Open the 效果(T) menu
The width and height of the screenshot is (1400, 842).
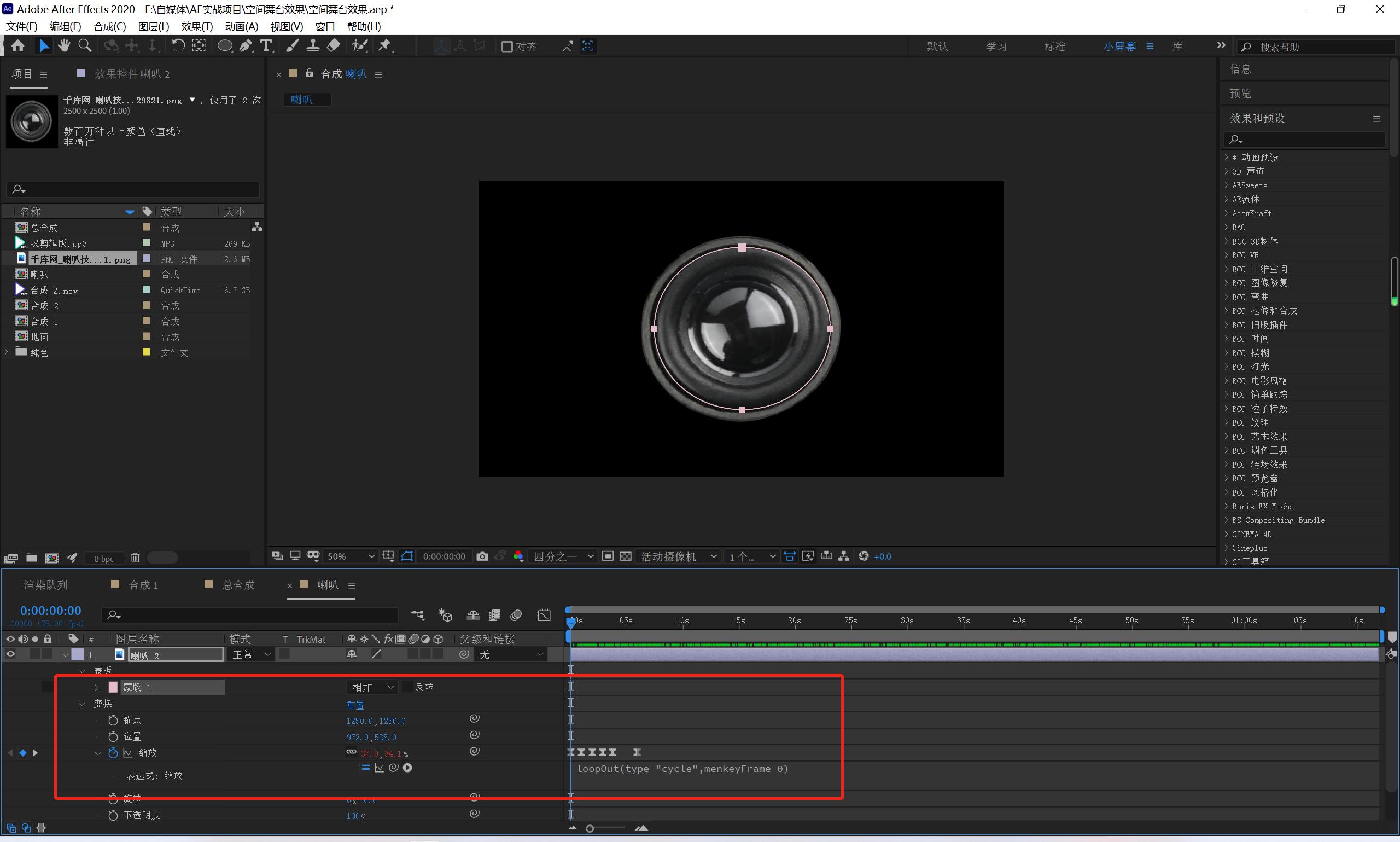tap(197, 27)
